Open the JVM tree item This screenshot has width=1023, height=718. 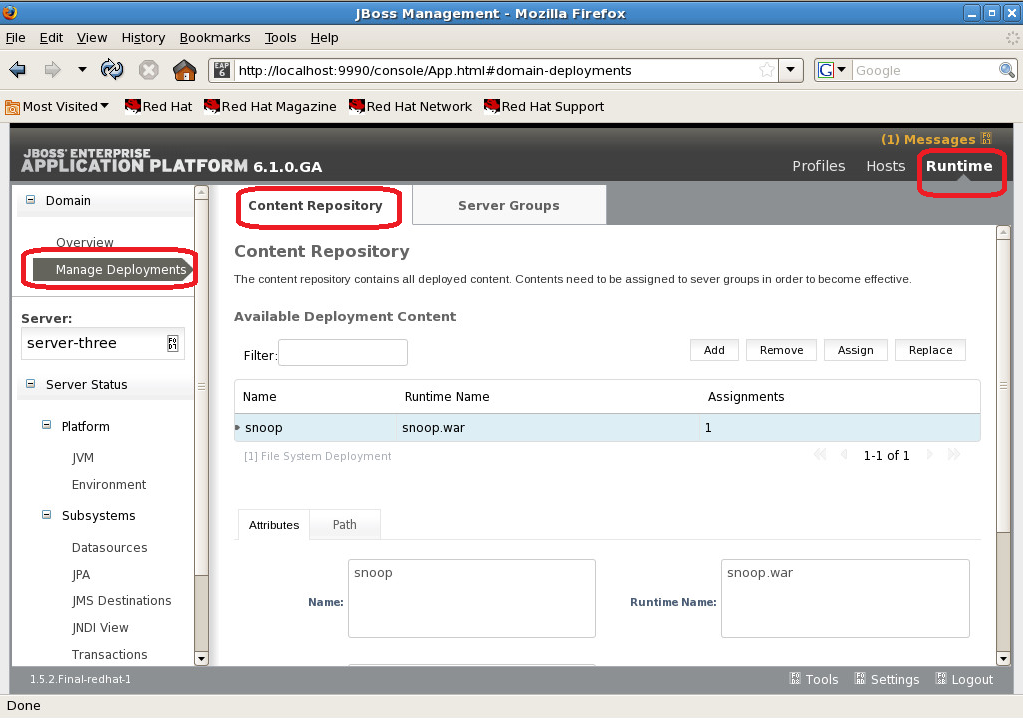tap(83, 457)
